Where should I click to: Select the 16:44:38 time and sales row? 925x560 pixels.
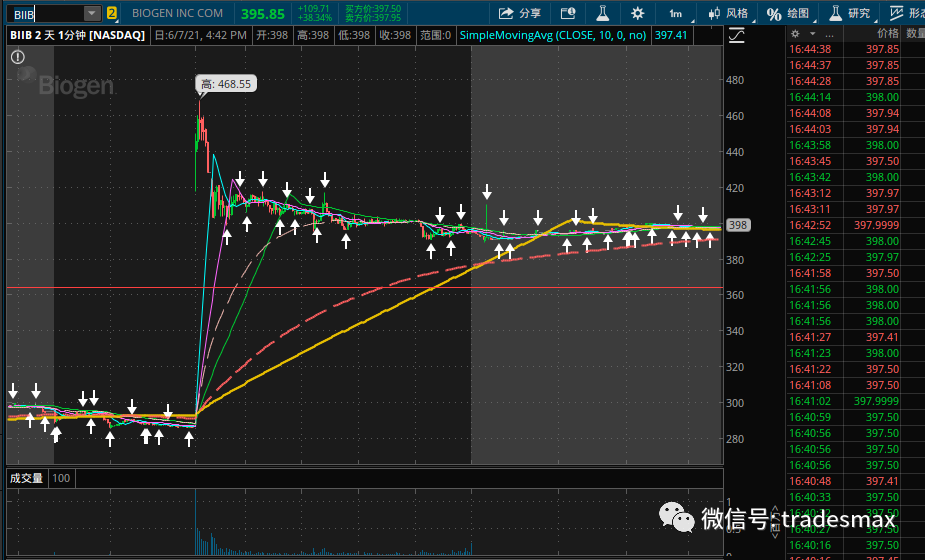point(855,50)
